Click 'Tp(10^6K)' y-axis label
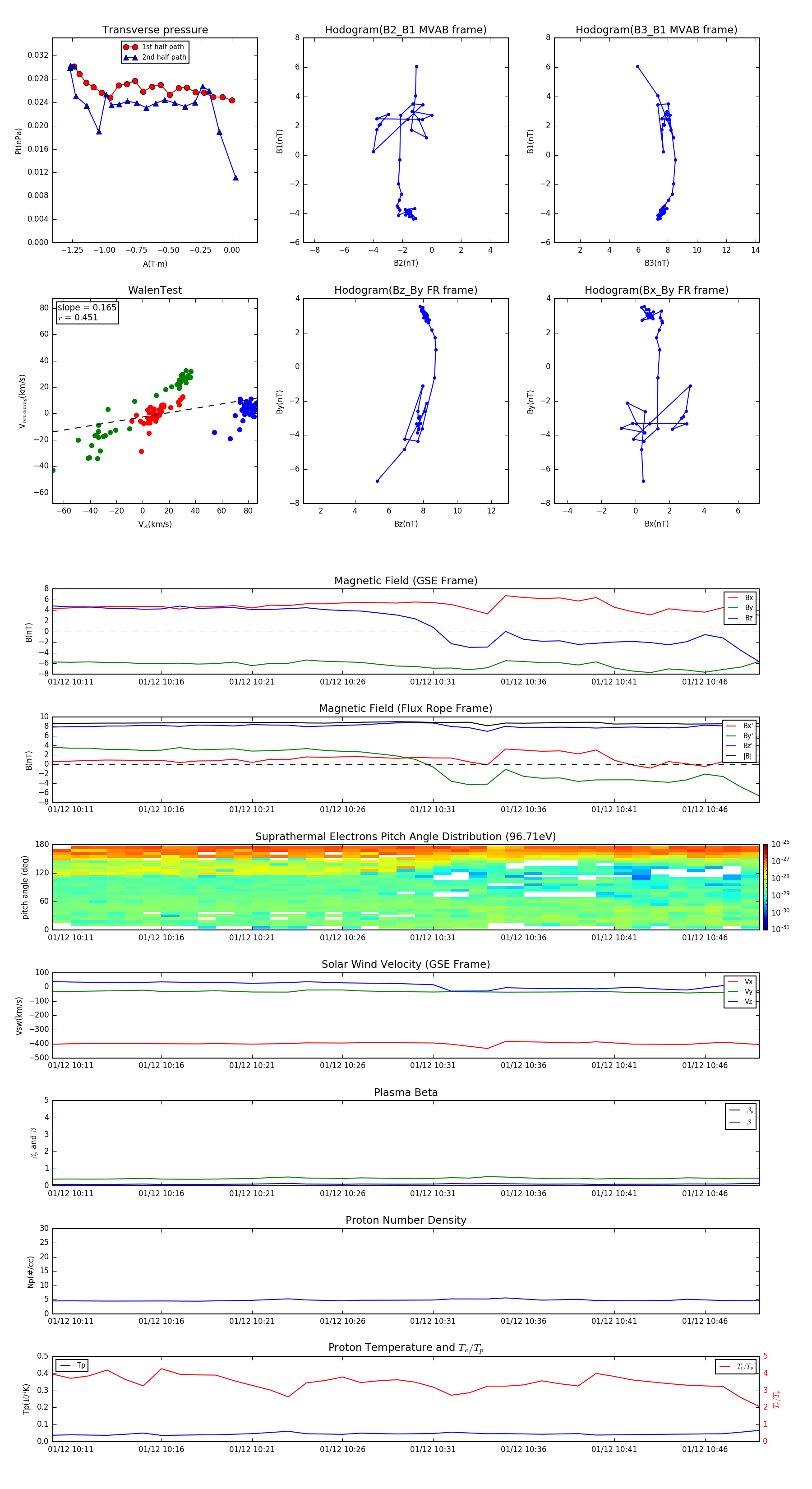Viewport: 812px width, 1489px height. click(26, 1399)
